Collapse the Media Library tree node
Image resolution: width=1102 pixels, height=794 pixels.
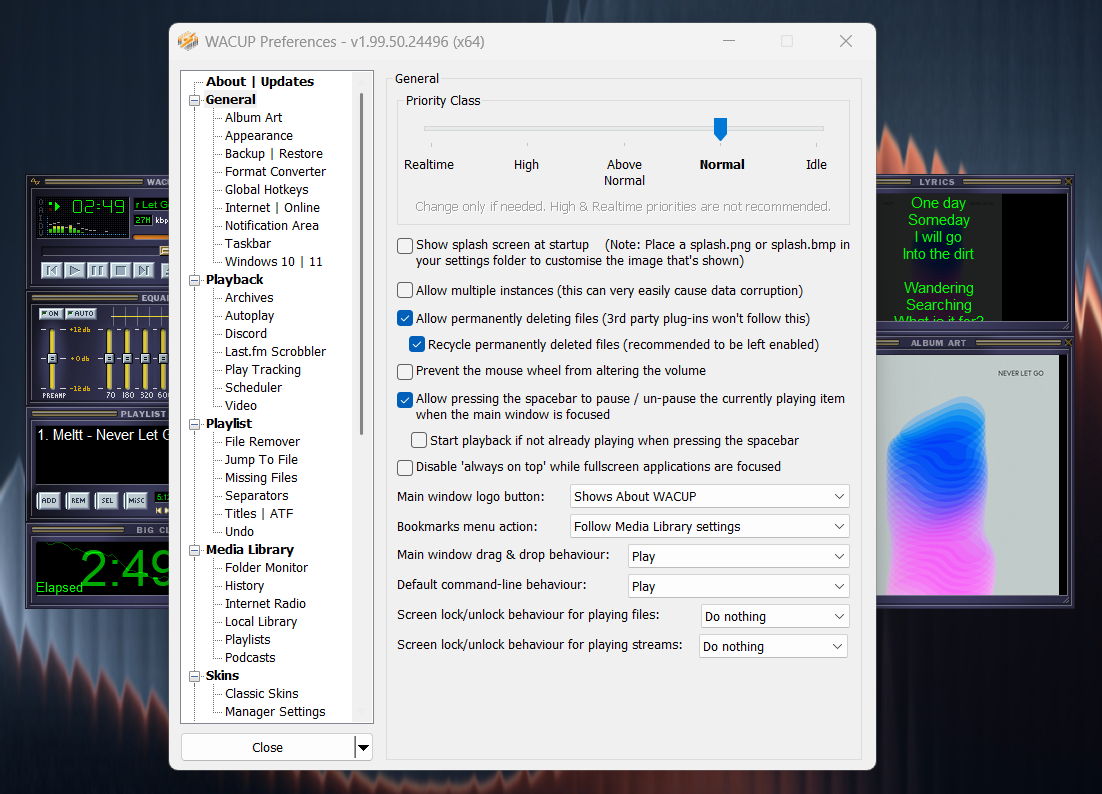[x=195, y=550]
